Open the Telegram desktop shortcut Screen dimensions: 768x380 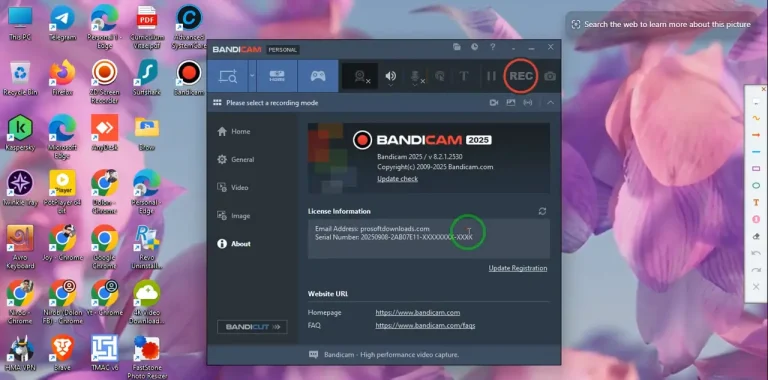click(x=62, y=24)
